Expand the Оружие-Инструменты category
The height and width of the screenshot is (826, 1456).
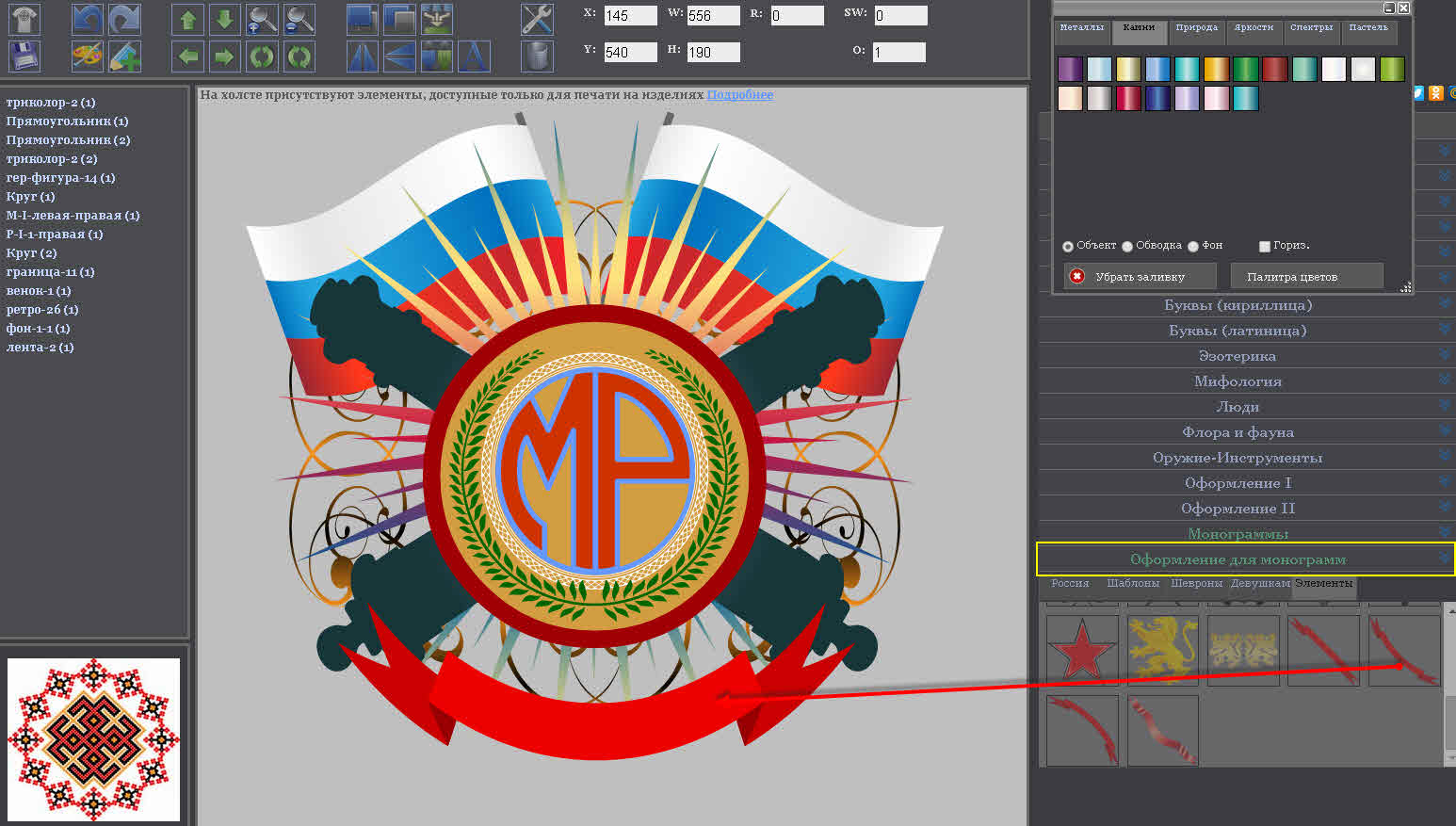[x=1247, y=458]
